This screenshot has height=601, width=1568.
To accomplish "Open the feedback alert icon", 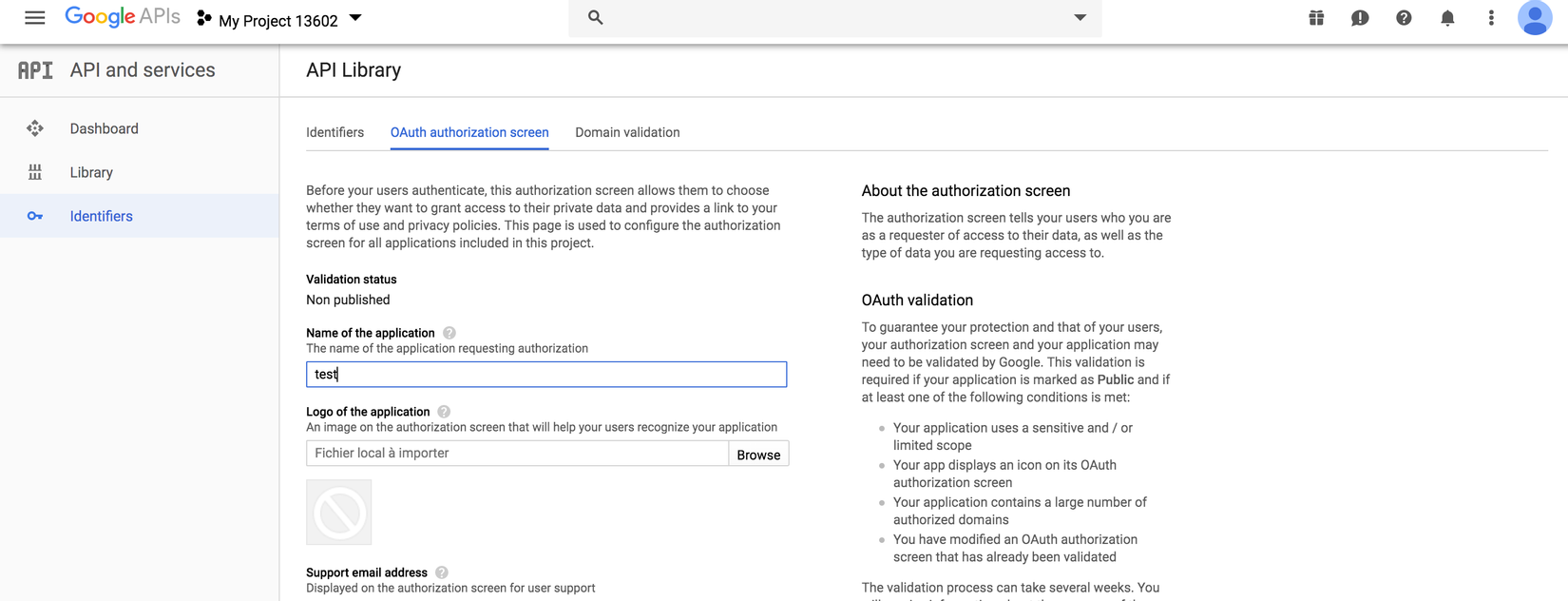I will pos(1360,18).
